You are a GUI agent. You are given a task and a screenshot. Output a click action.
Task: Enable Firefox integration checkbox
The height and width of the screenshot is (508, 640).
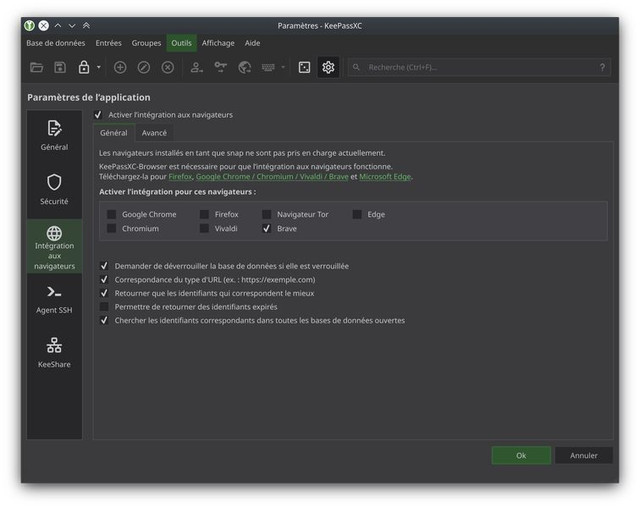(204, 214)
